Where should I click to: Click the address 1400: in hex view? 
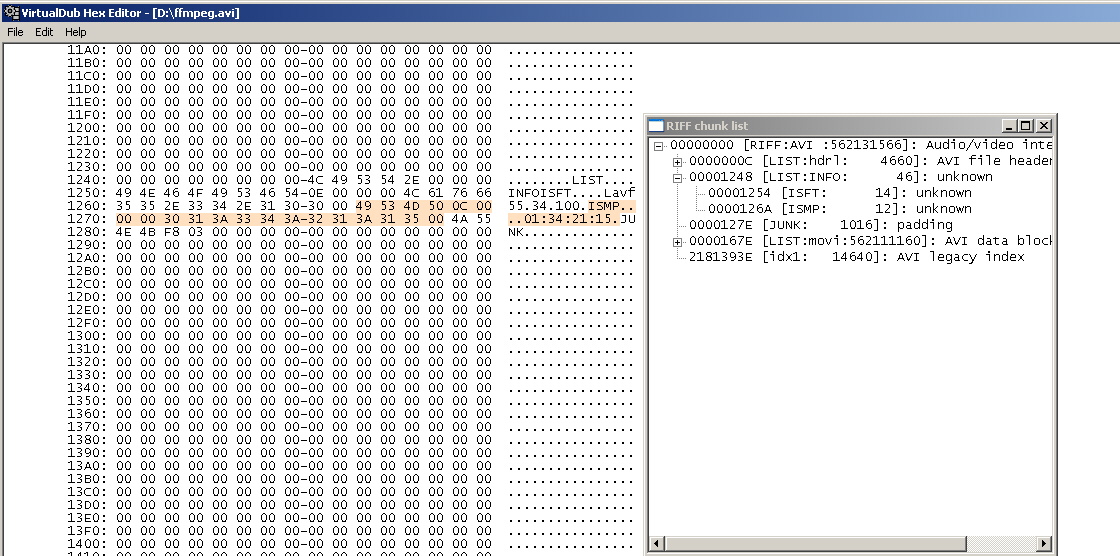(x=87, y=544)
